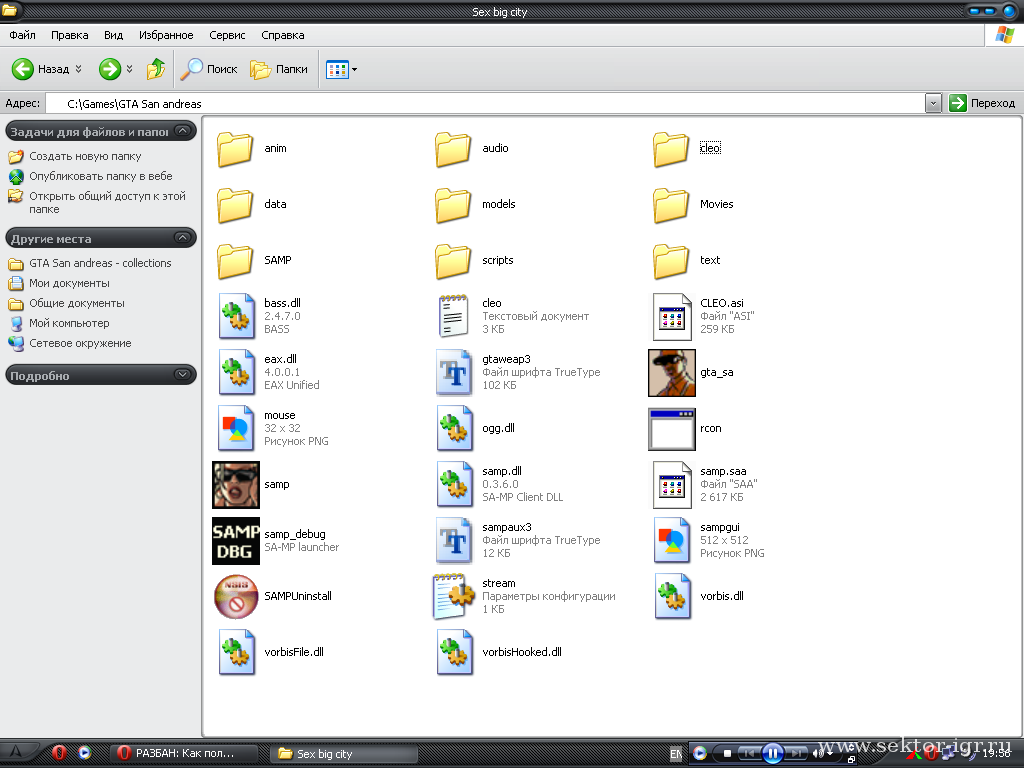Screen dimensions: 1024x768
Task: Select the models folder
Action: click(453, 205)
